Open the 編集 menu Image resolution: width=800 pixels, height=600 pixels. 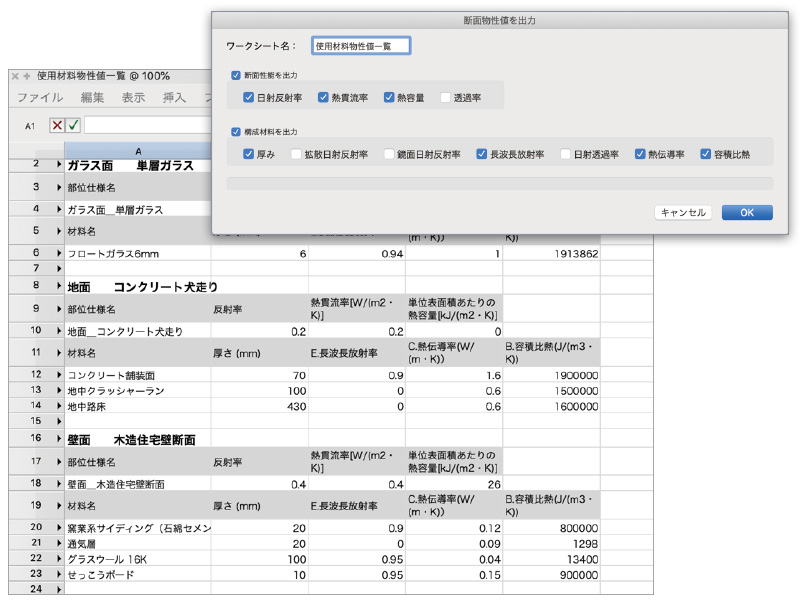[92, 98]
